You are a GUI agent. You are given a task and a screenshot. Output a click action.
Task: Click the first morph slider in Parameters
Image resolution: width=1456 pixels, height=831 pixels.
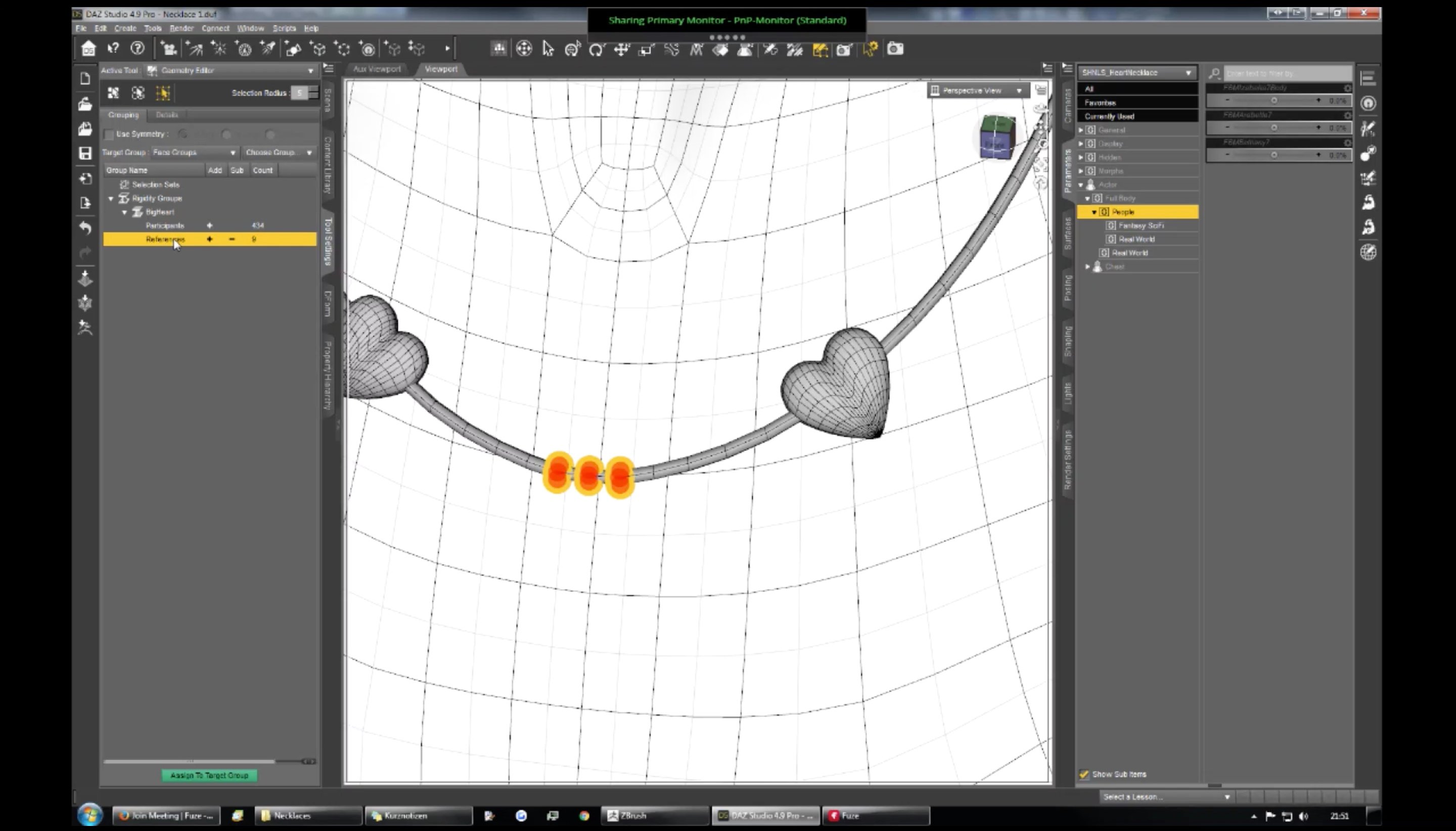pos(1278,101)
